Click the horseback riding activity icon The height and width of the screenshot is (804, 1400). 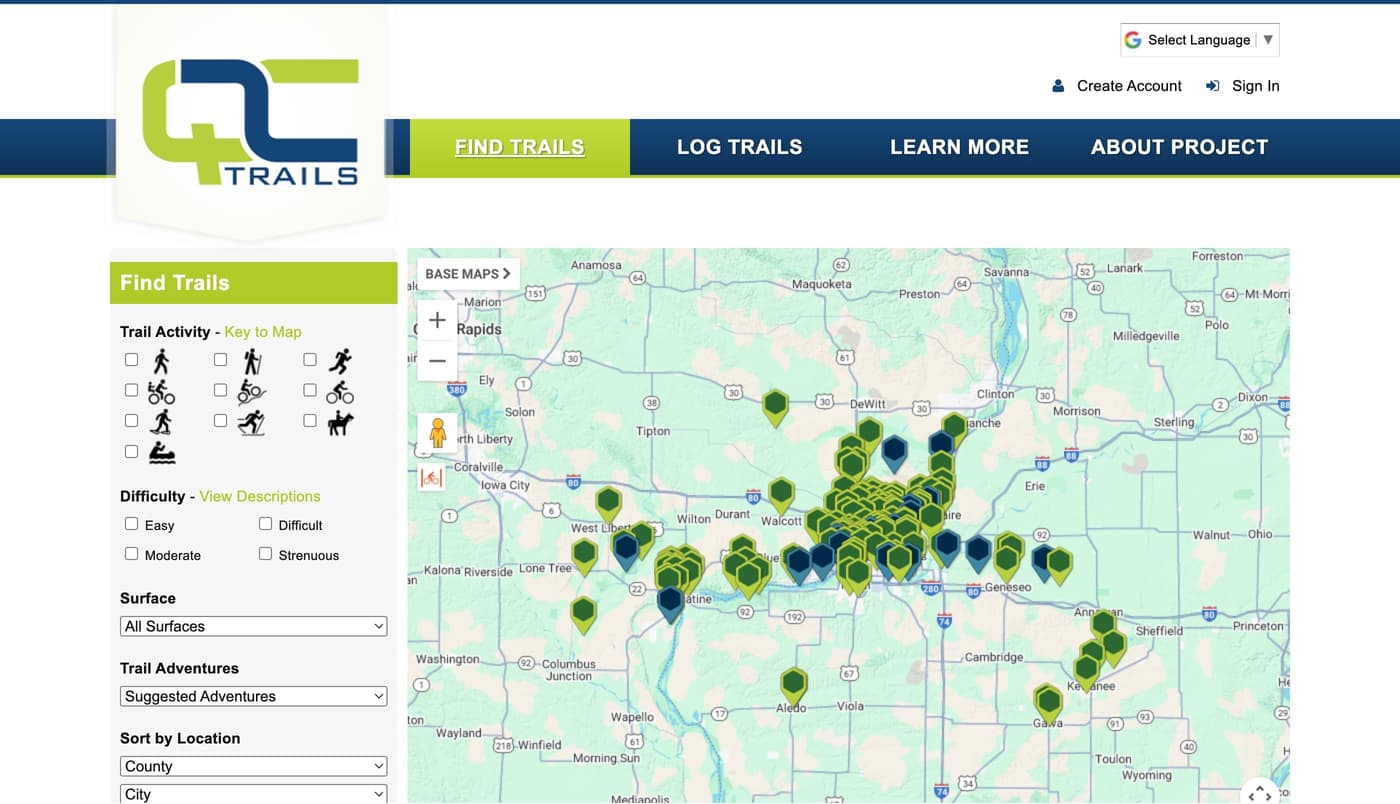pos(341,423)
